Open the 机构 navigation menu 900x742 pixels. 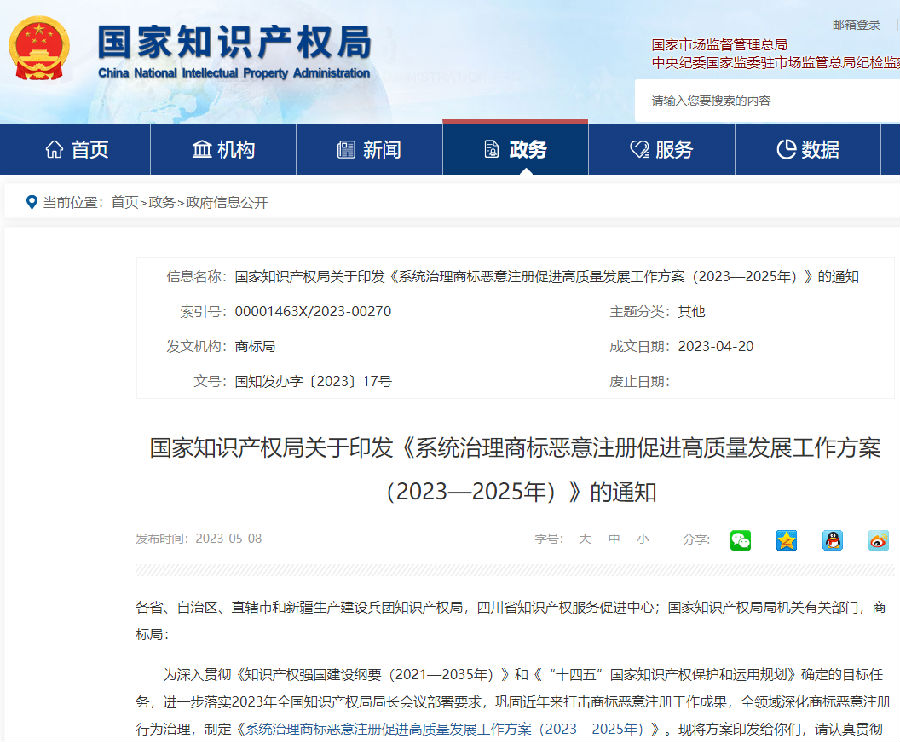click(223, 150)
